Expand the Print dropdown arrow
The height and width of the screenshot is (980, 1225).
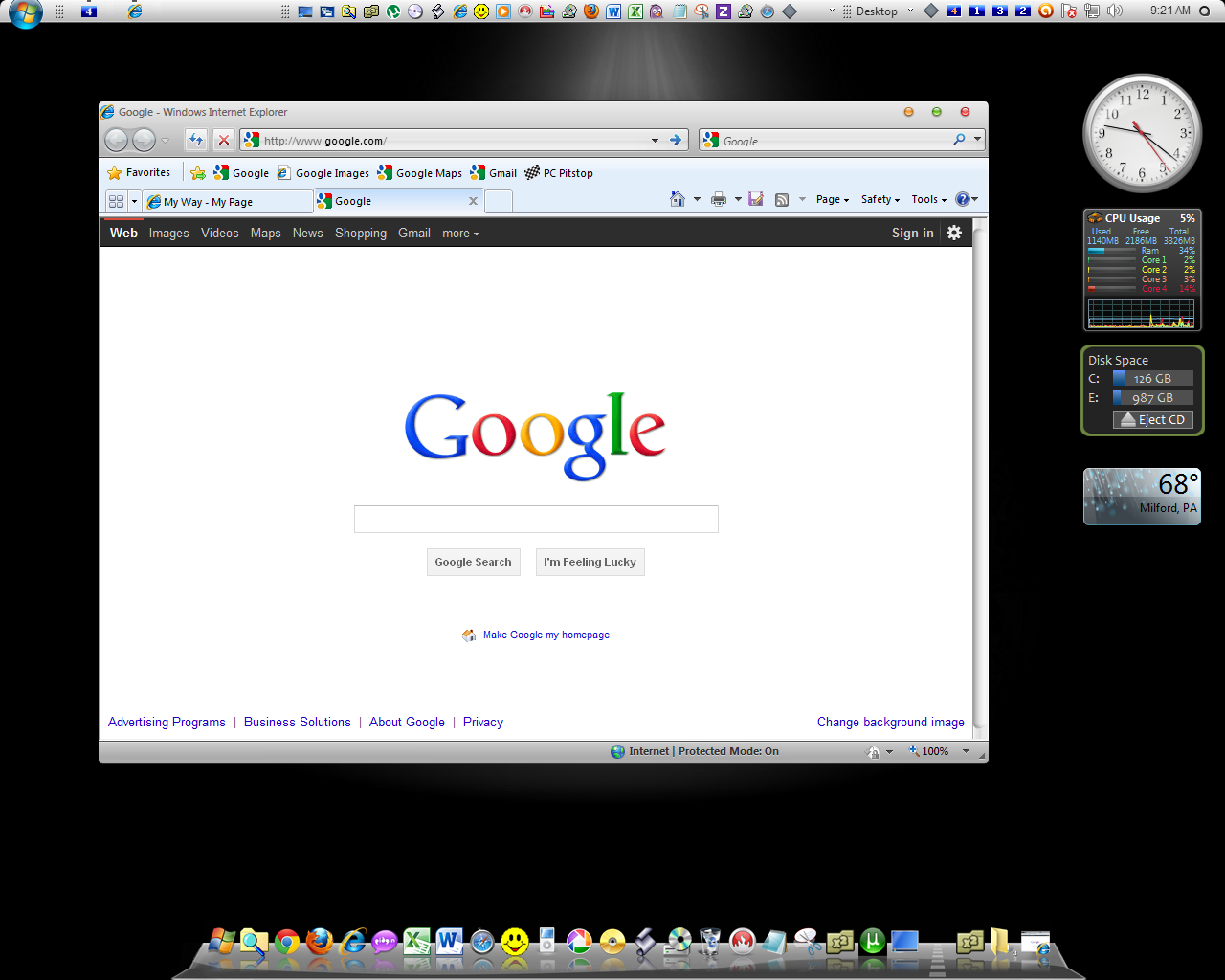[738, 199]
